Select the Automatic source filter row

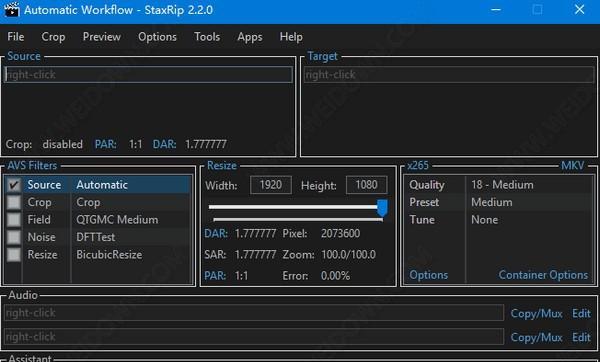pyautogui.click(x=98, y=185)
